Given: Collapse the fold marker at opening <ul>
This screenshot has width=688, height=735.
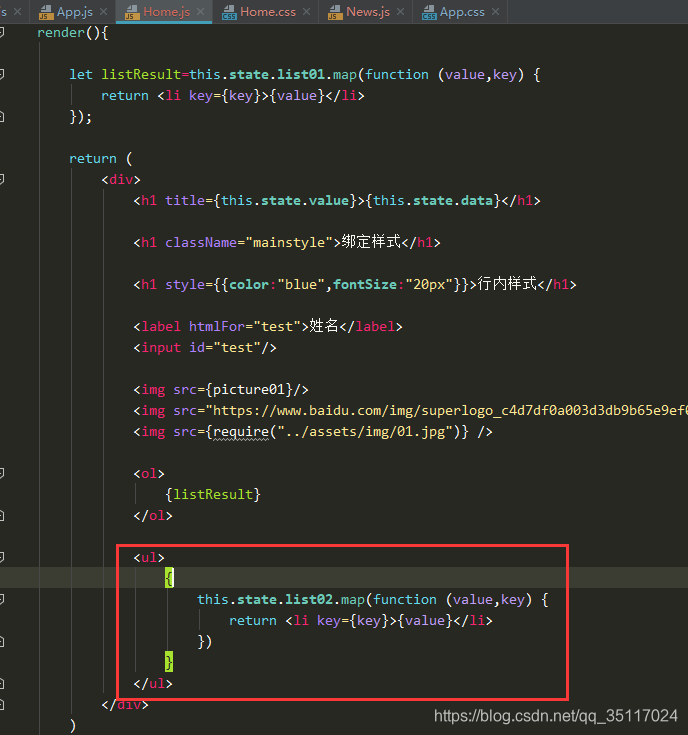Looking at the screenshot, I should (2, 557).
